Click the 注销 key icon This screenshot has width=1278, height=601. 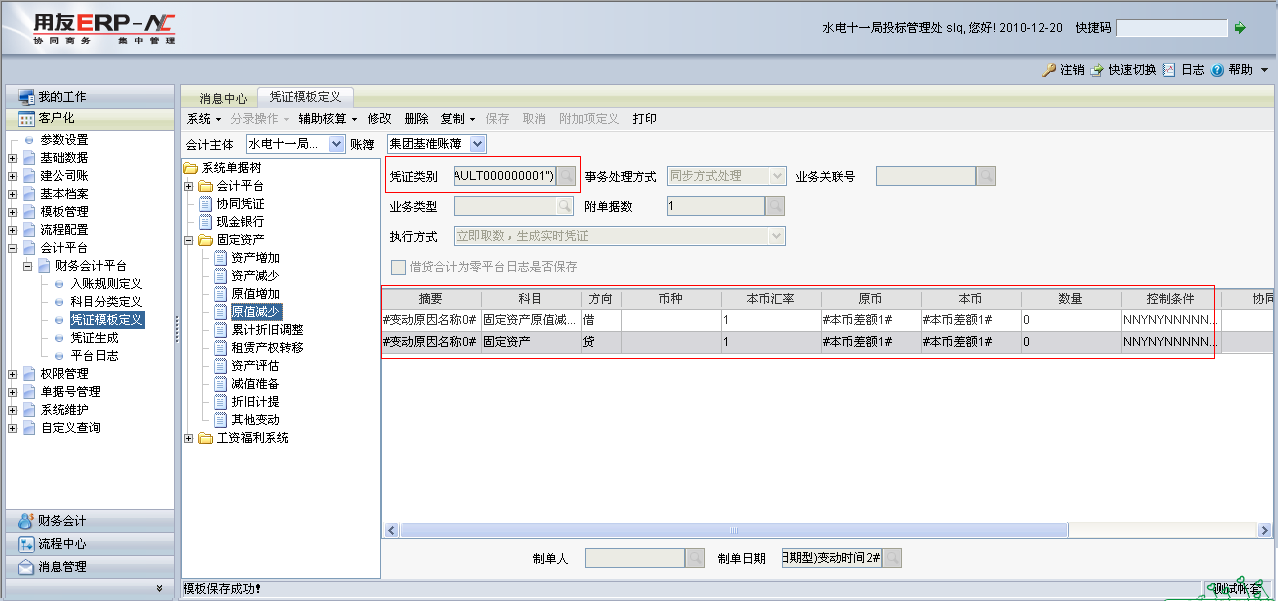click(x=1049, y=70)
